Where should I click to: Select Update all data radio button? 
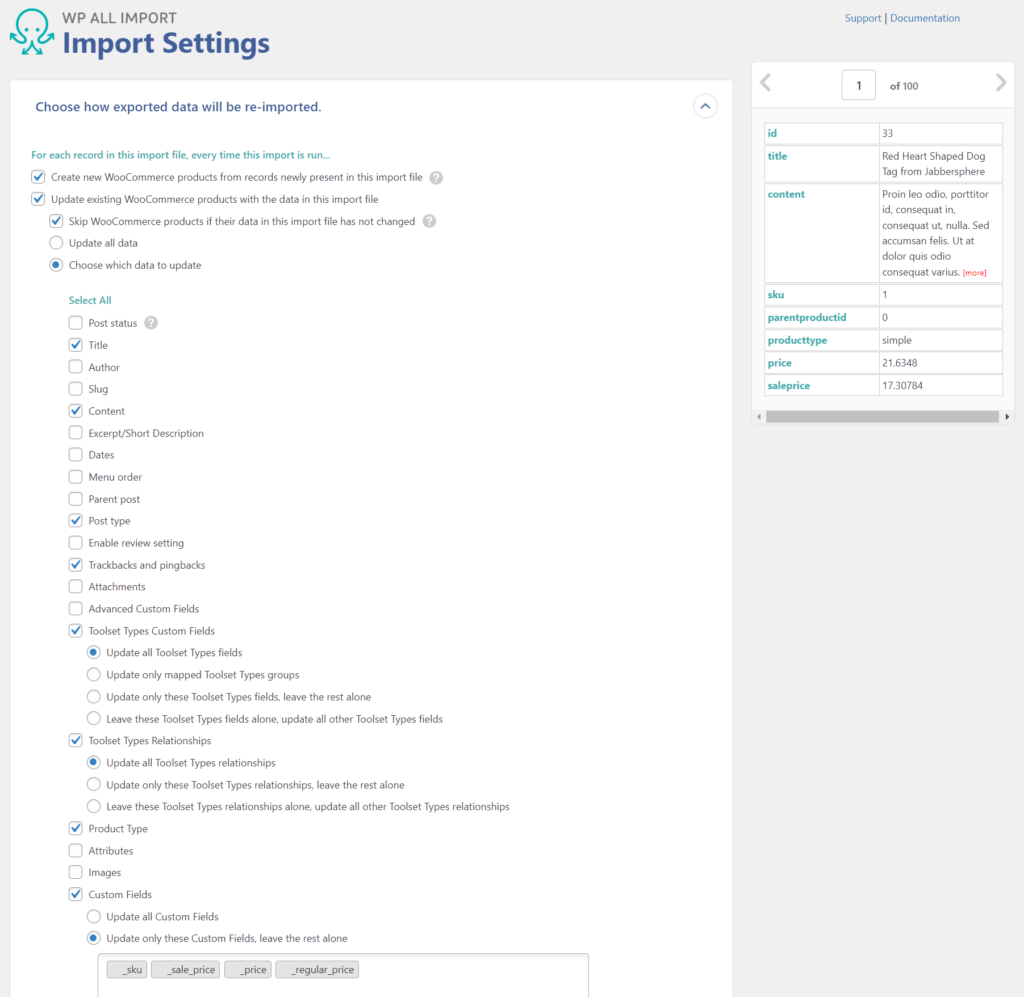[56, 243]
